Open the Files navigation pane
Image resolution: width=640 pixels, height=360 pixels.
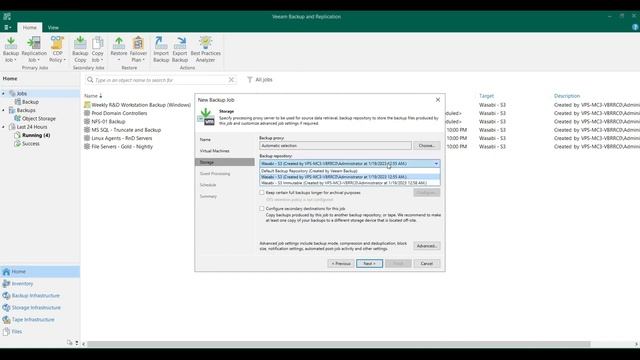tap(40, 331)
